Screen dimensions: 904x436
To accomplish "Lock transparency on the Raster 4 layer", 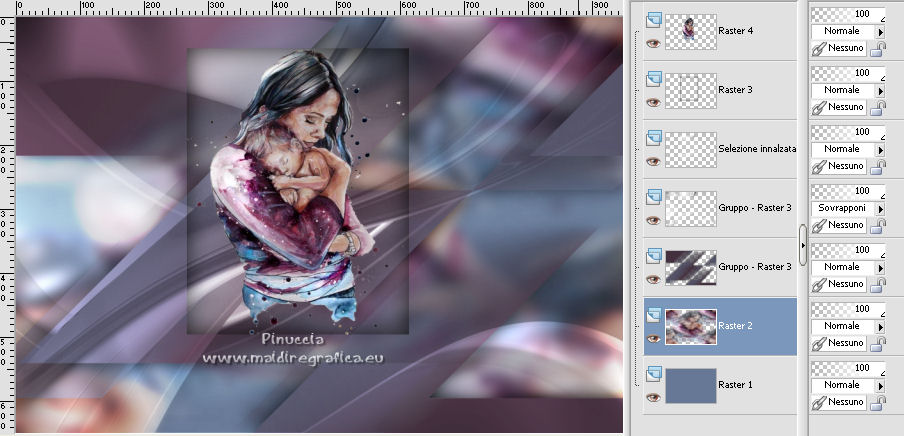I will pos(877,49).
